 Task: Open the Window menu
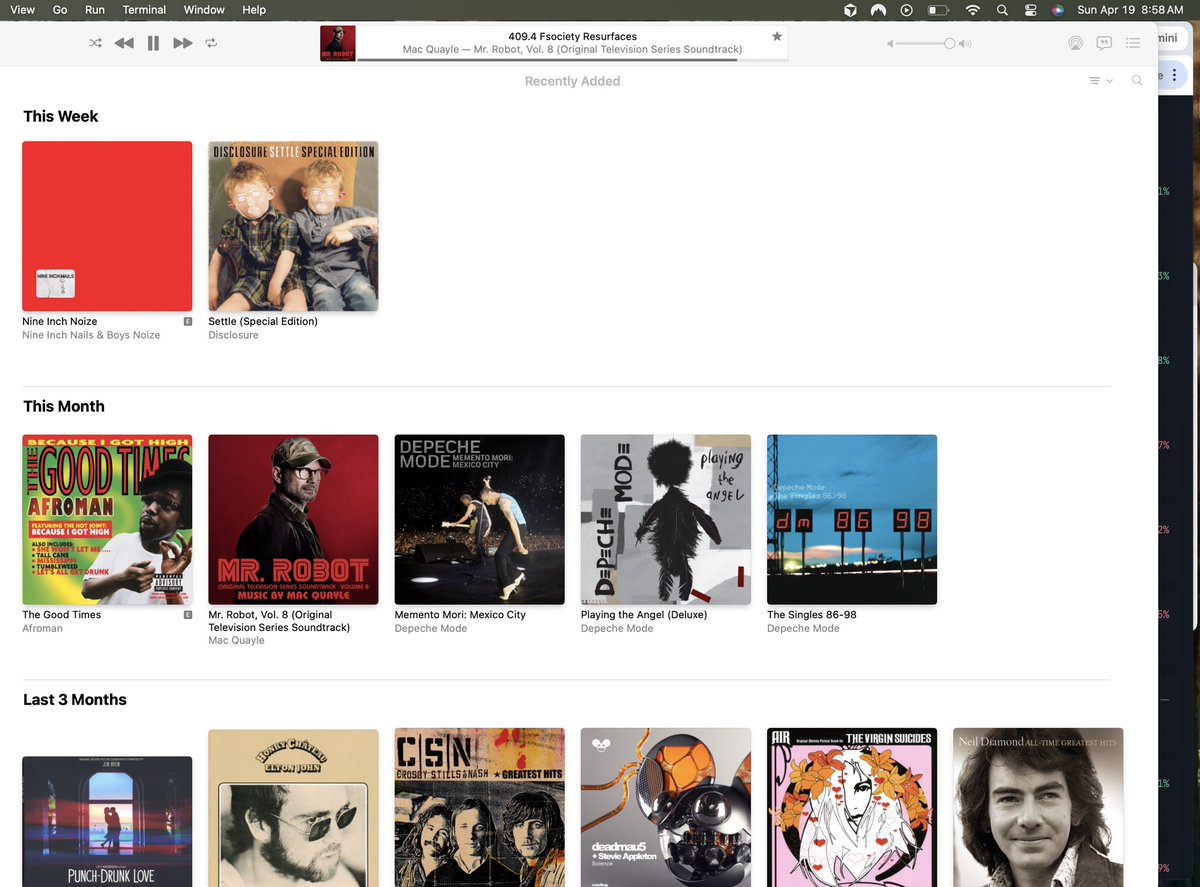pyautogui.click(x=204, y=9)
